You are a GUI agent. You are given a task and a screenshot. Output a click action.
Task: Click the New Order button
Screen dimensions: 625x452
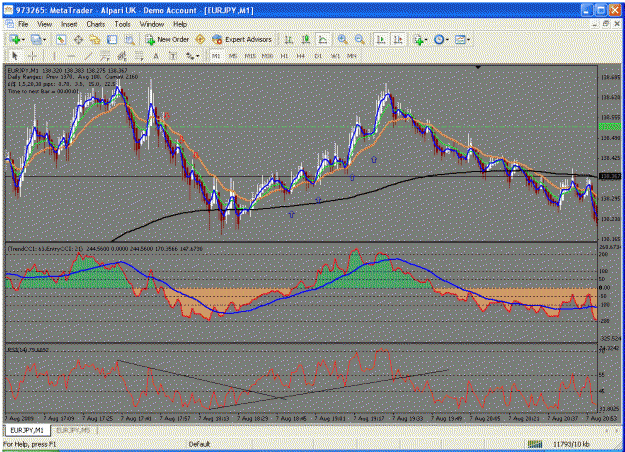point(167,39)
